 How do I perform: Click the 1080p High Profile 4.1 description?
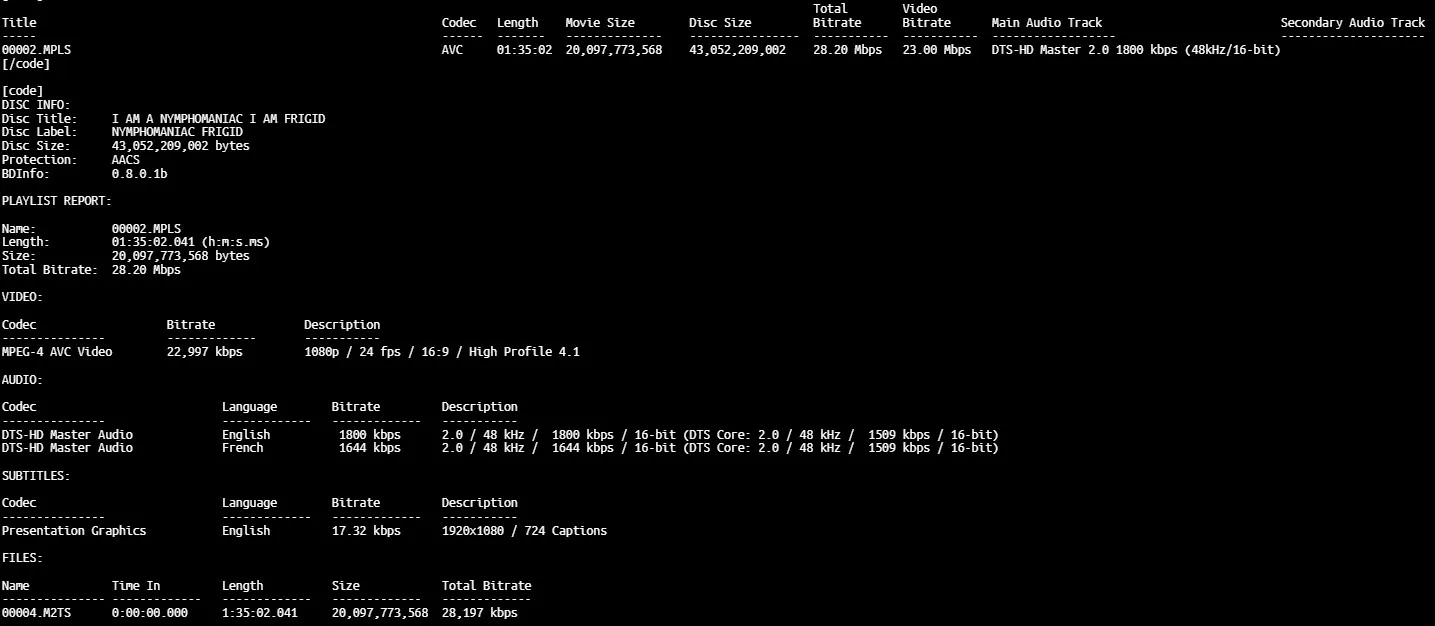pyautogui.click(x=441, y=352)
